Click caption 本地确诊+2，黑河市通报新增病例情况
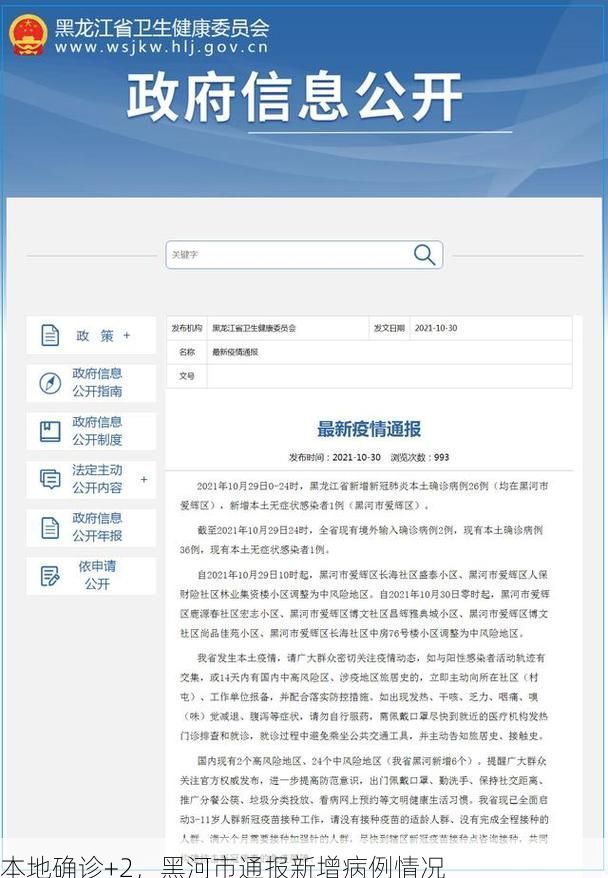The height and width of the screenshot is (878, 608). click(x=223, y=866)
